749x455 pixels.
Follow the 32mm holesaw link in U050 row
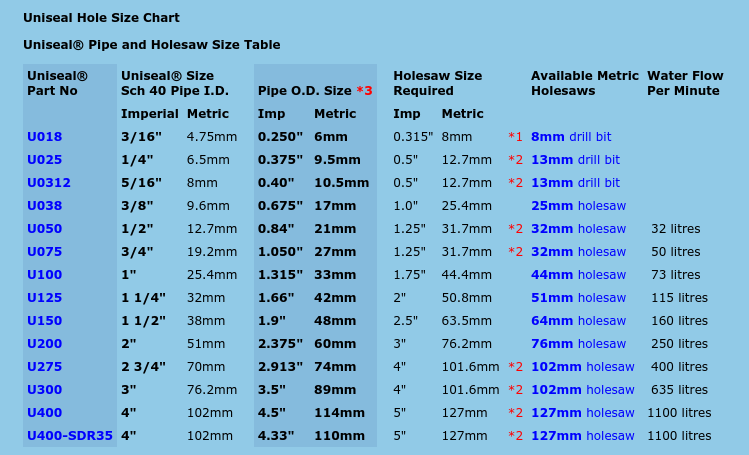[578, 229]
